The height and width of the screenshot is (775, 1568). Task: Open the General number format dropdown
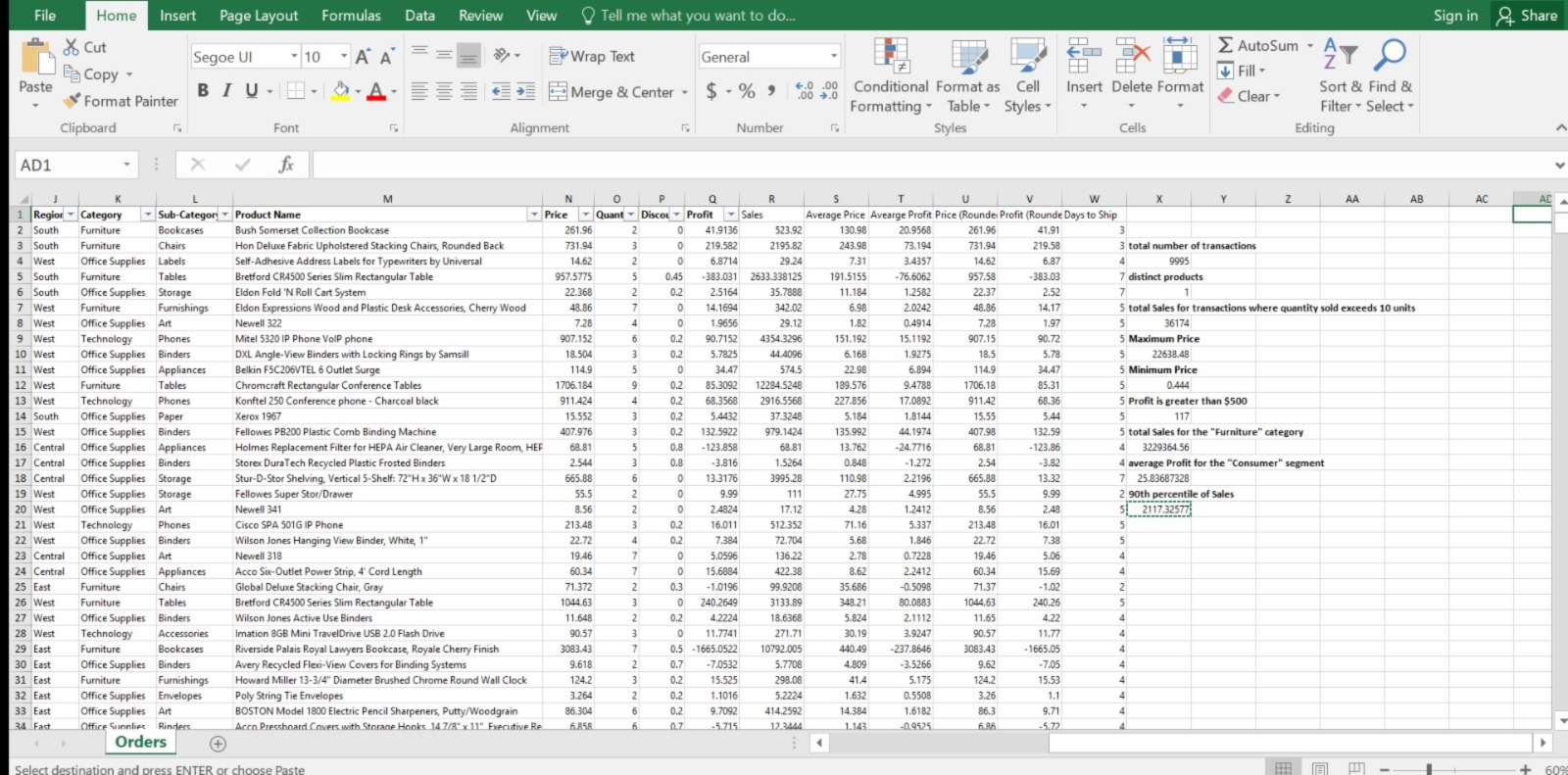(x=834, y=57)
